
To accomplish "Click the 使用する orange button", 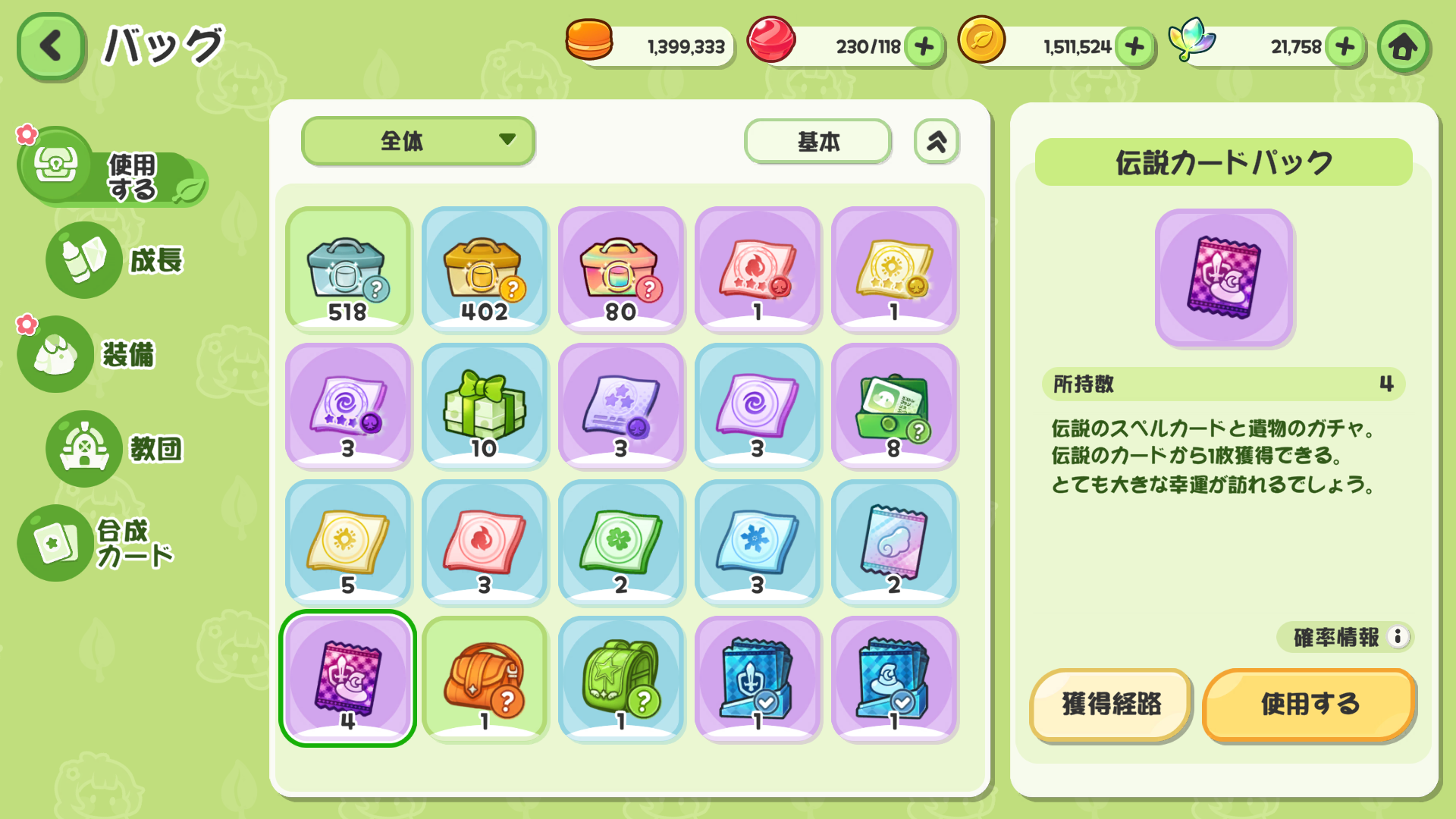I will click(x=1310, y=704).
